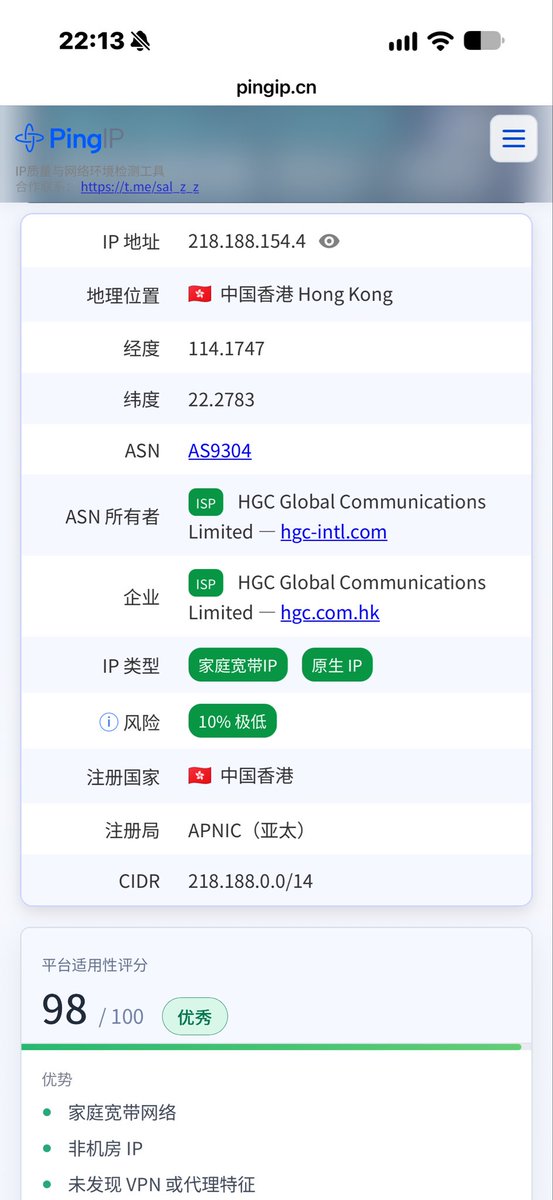The width and height of the screenshot is (553, 1200).
Task: Click the 家庭宽带IP badge
Action: [x=239, y=666]
